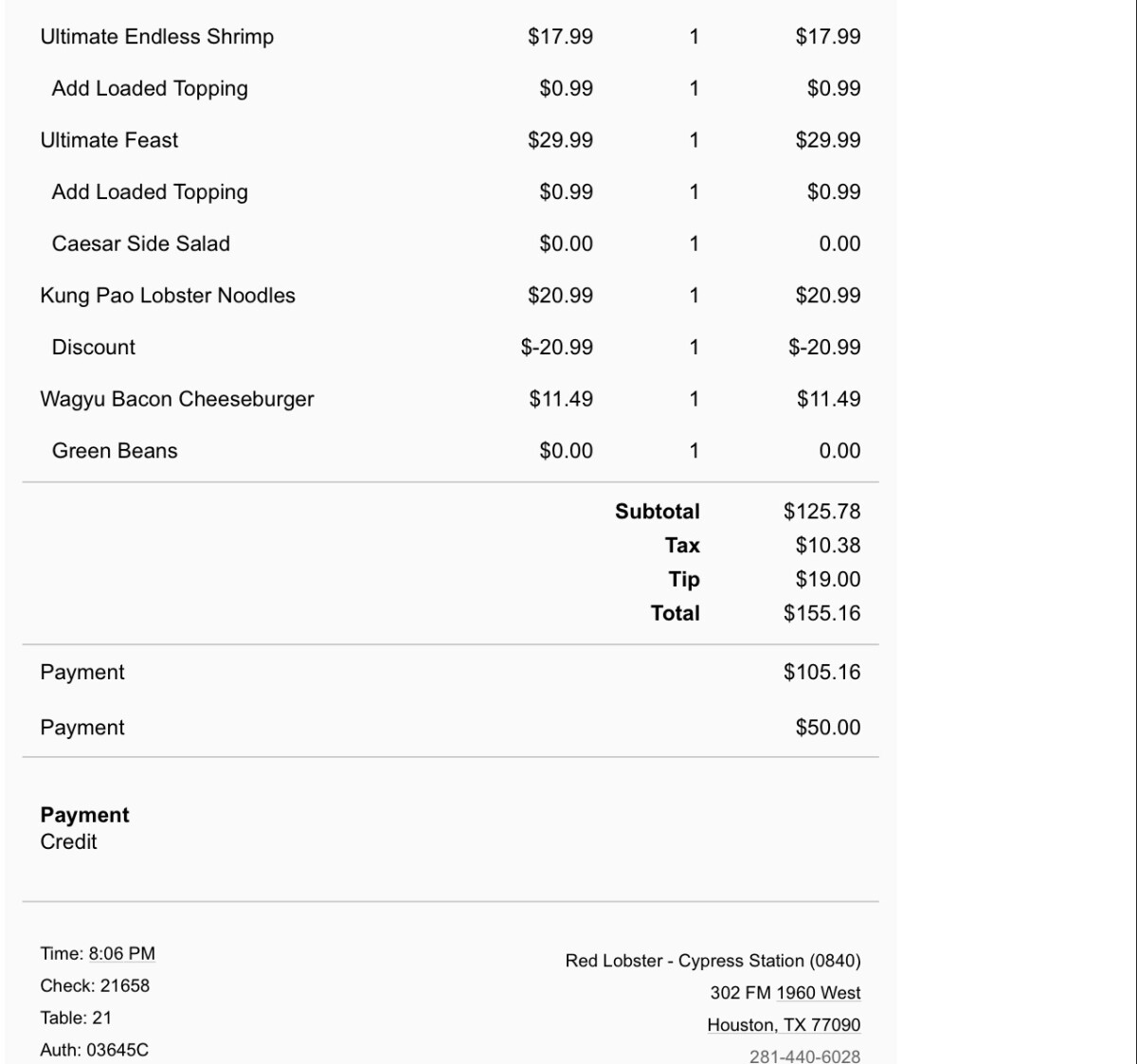
Task: Call the 281-440-6028 phone number
Action: click(804, 1055)
